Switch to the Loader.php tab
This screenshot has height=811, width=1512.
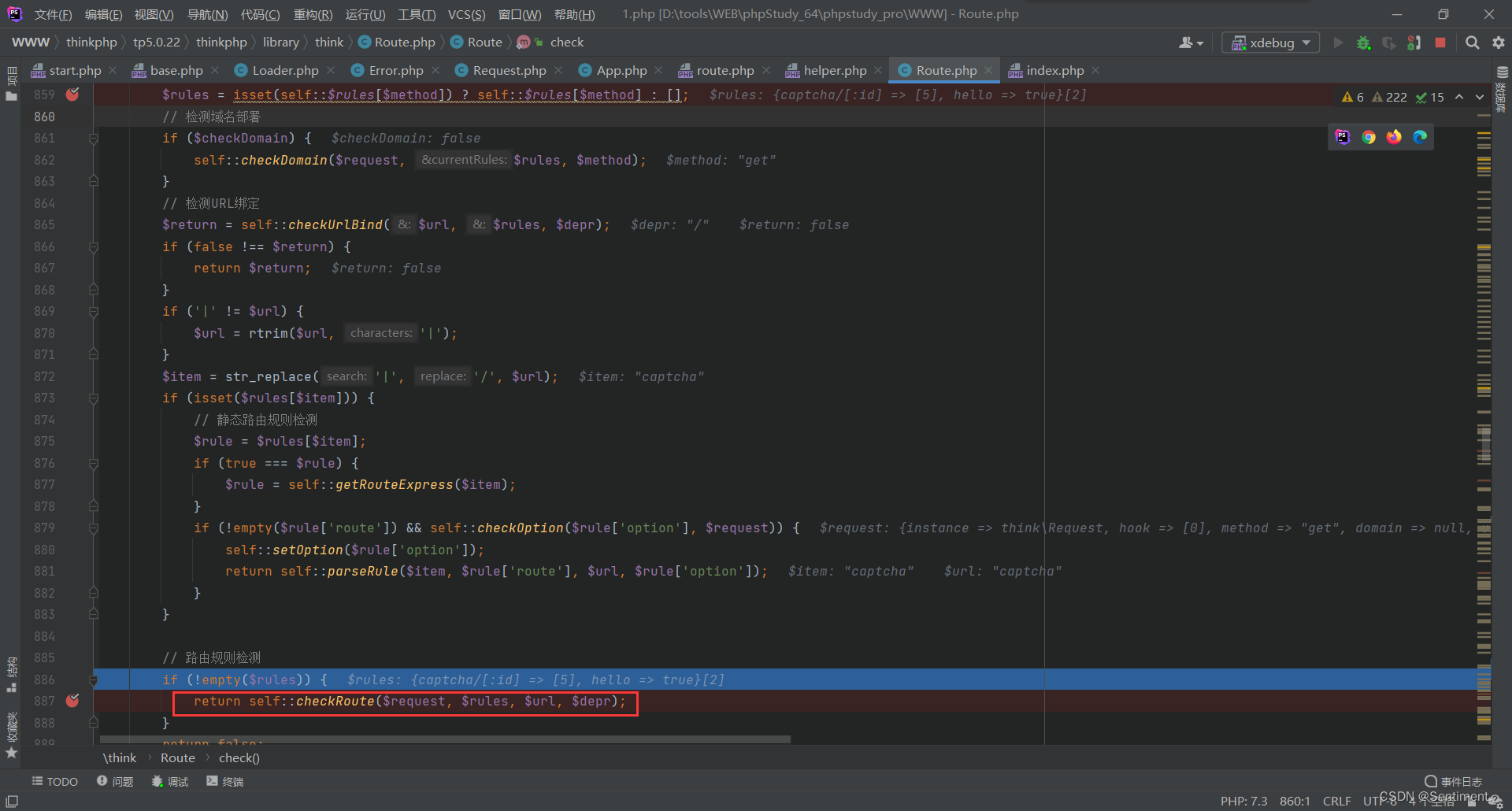point(285,71)
